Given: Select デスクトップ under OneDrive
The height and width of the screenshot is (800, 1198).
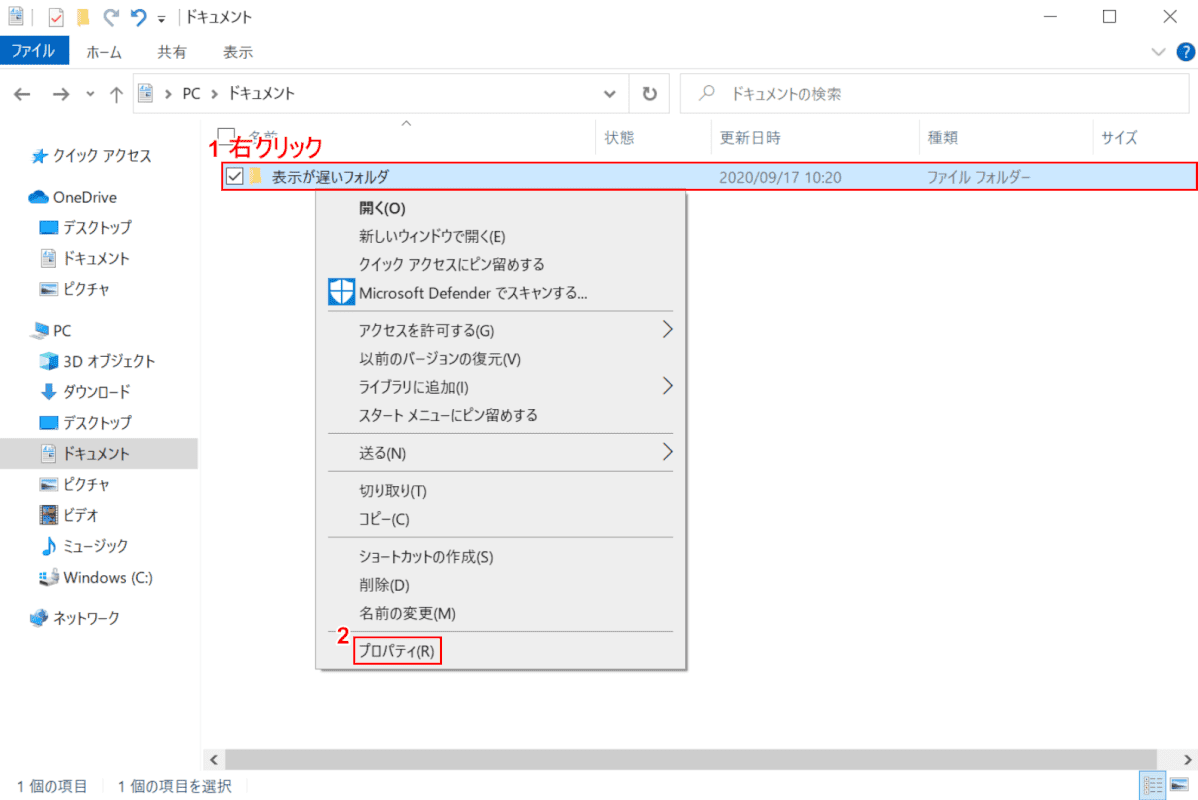Looking at the screenshot, I should pyautogui.click(x=86, y=228).
